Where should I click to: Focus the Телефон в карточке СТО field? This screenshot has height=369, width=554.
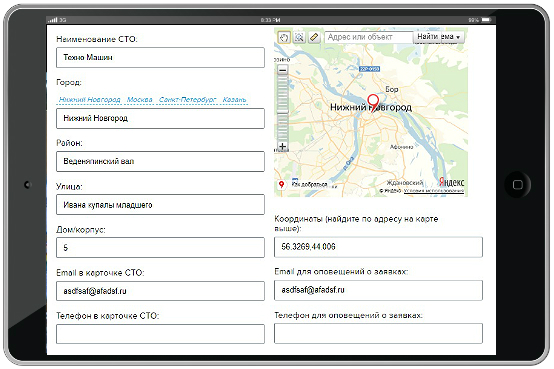(160, 334)
